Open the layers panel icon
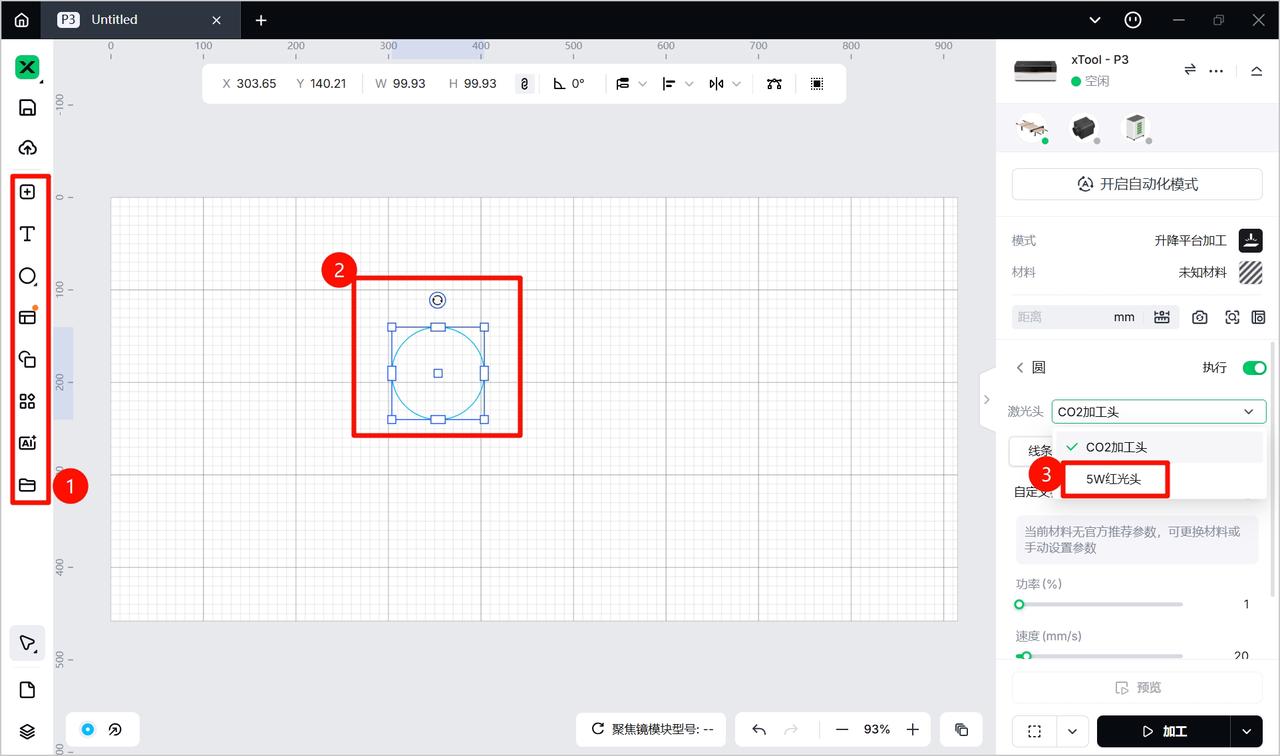Viewport: 1280px width, 756px height. [x=27, y=731]
